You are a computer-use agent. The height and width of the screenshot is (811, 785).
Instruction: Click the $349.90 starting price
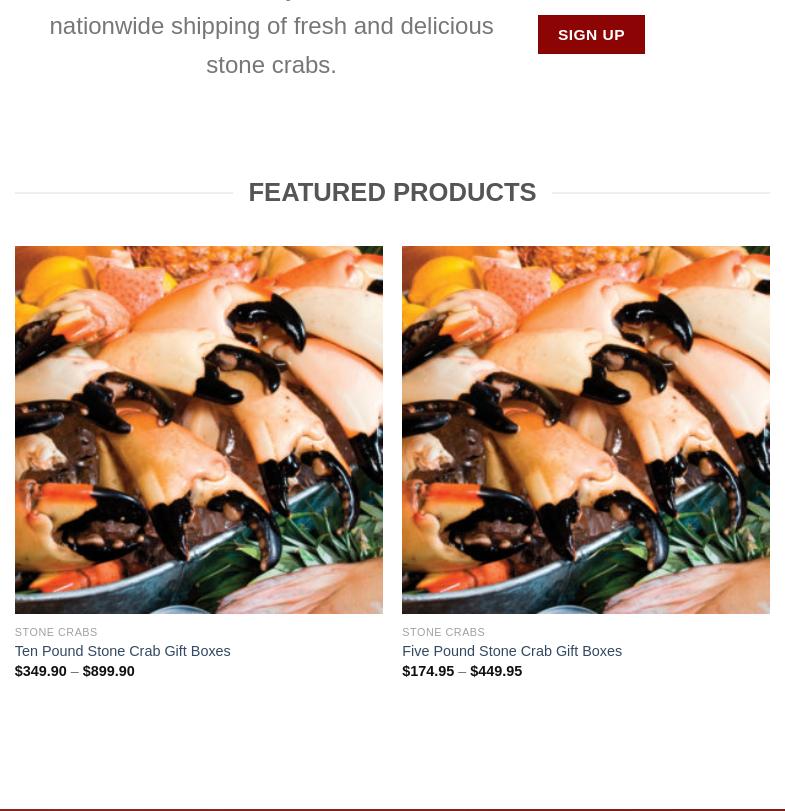pos(41,671)
